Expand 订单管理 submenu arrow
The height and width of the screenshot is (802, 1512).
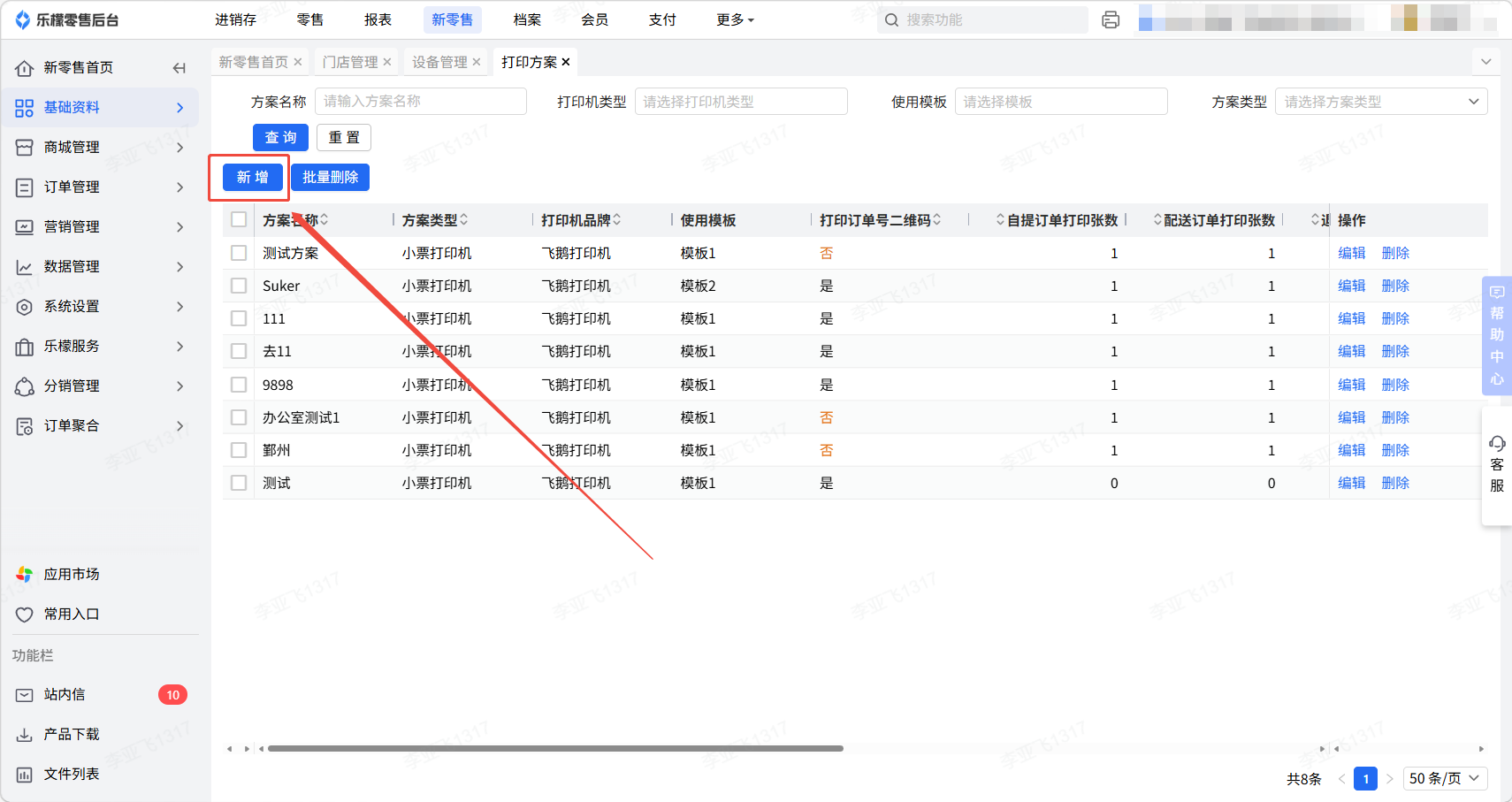180,187
